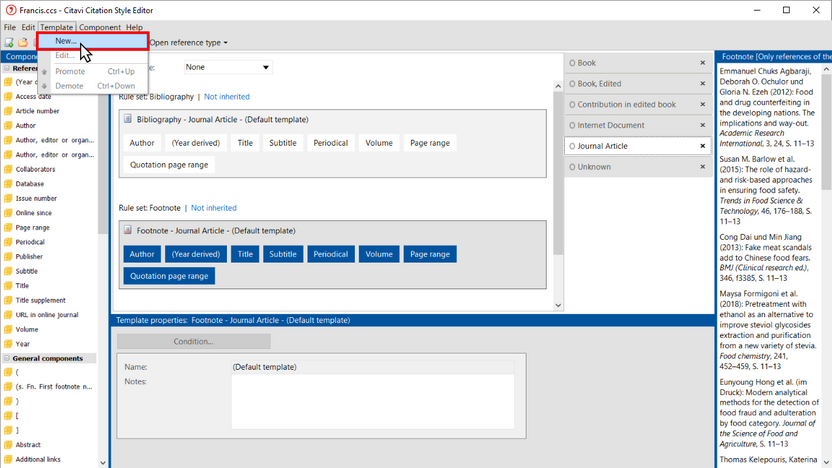The image size is (832, 468).
Task: Close the Unknown reference type tab
Action: 703,167
